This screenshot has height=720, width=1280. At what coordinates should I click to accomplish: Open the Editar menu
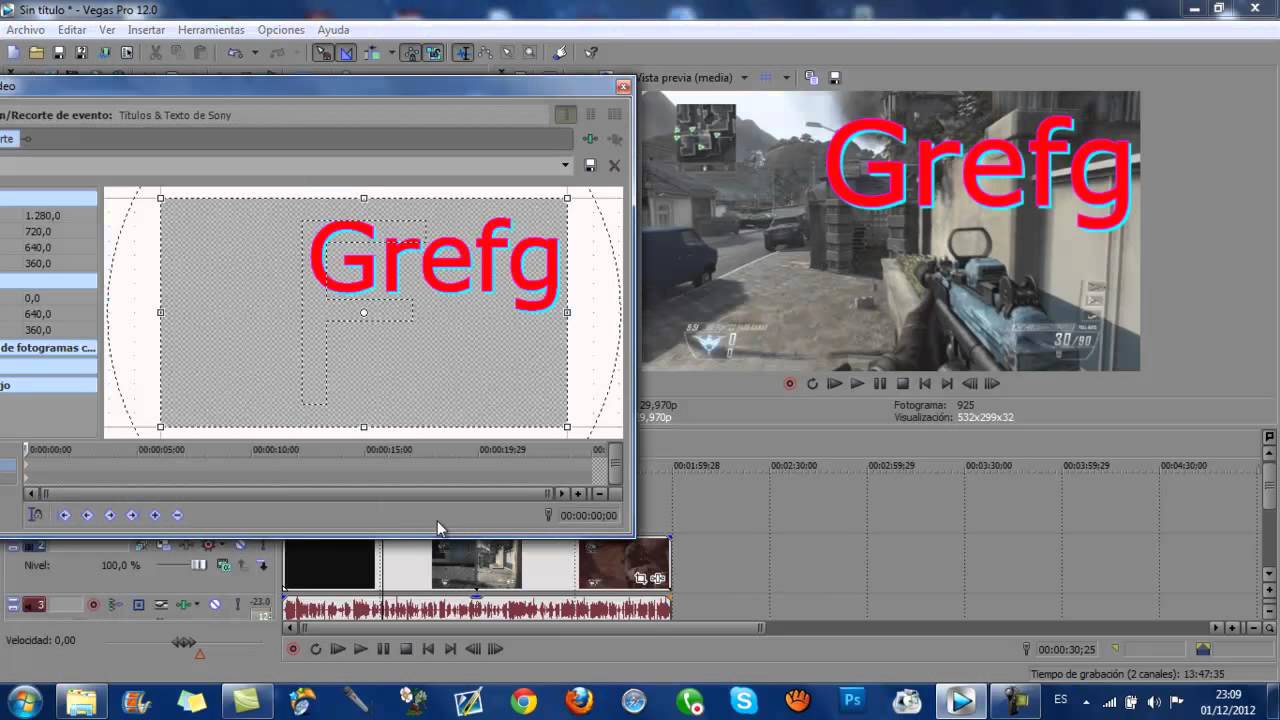[72, 30]
